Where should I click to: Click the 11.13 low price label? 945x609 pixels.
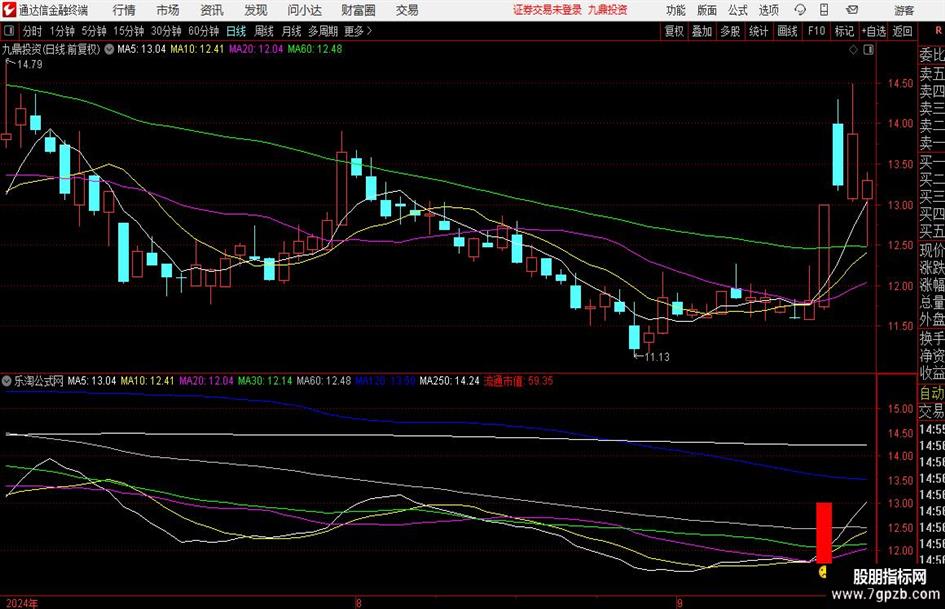657,357
